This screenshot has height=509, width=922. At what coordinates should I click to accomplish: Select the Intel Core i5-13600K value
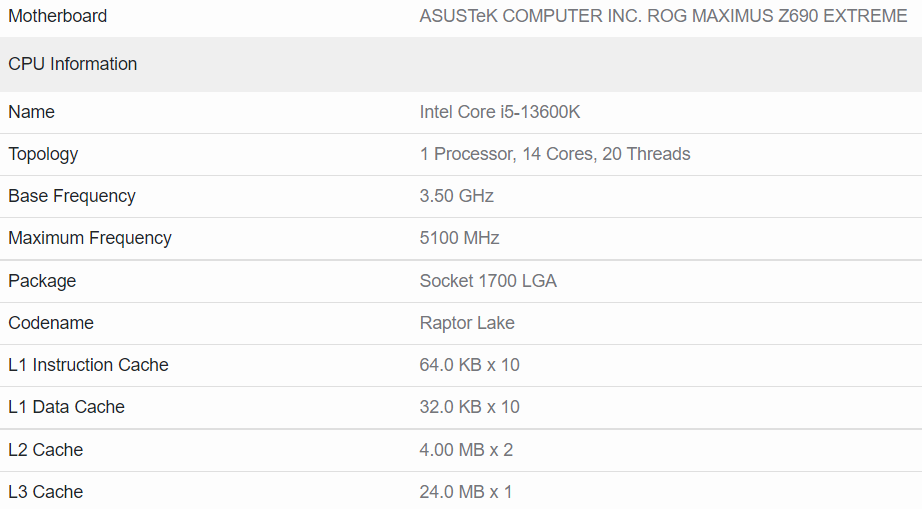coord(499,112)
